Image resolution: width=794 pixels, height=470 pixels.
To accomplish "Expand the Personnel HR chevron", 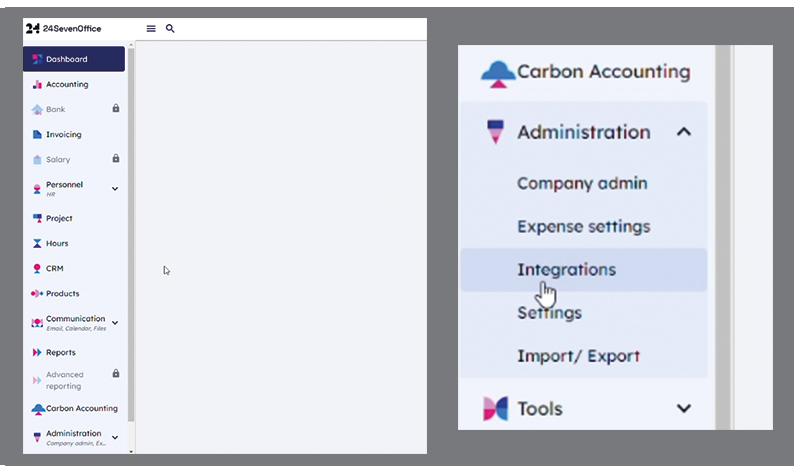I will 115,189.
